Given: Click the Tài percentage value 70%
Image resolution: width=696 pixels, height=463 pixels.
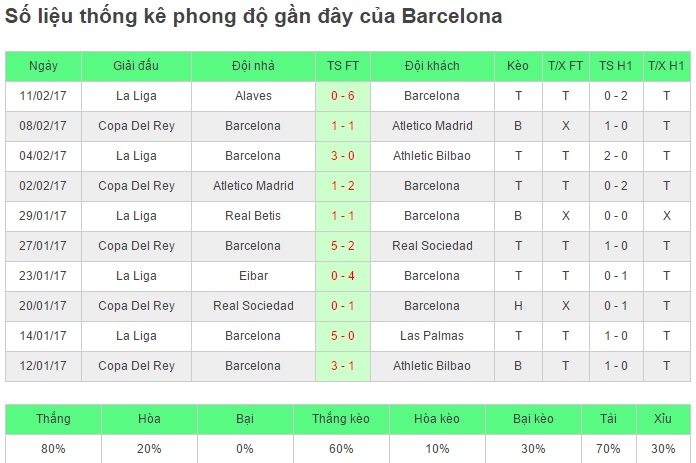Looking at the screenshot, I should 608,449.
